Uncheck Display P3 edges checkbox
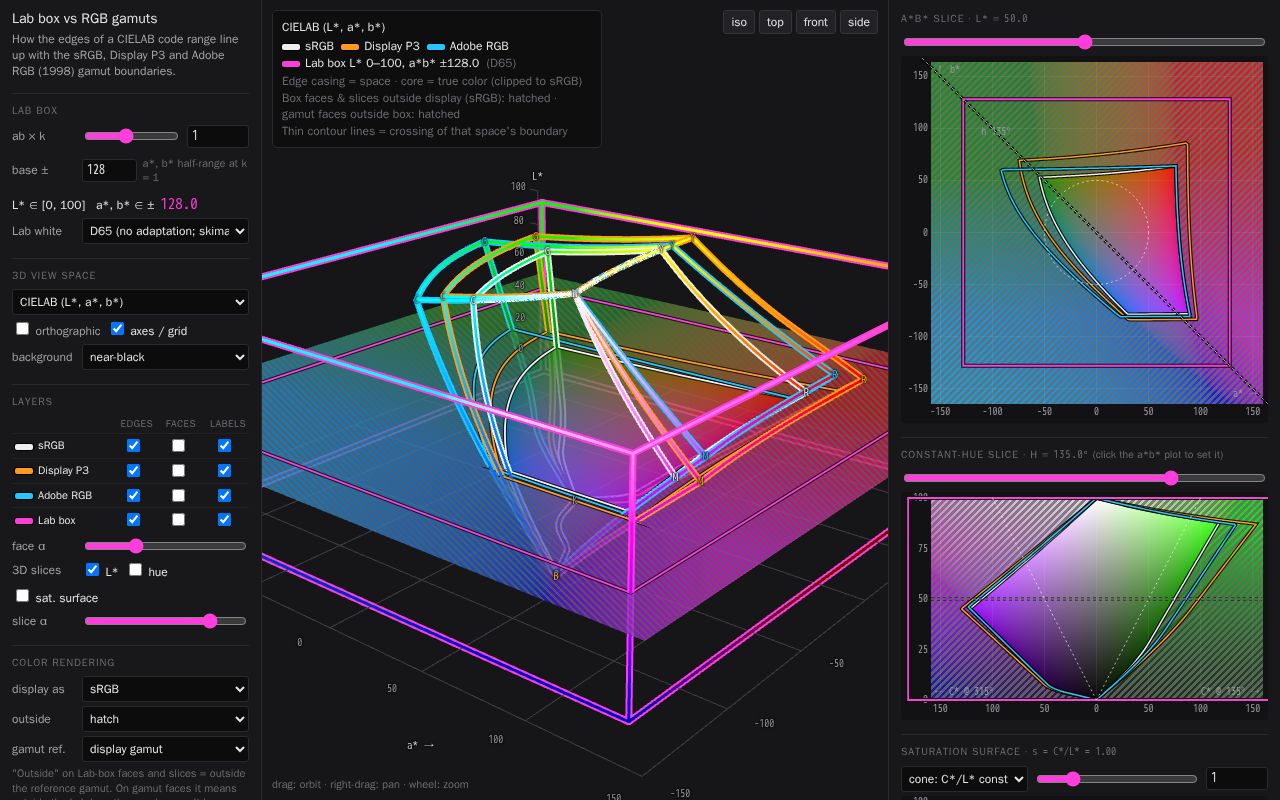Image resolution: width=1280 pixels, height=800 pixels. pyautogui.click(x=133, y=470)
